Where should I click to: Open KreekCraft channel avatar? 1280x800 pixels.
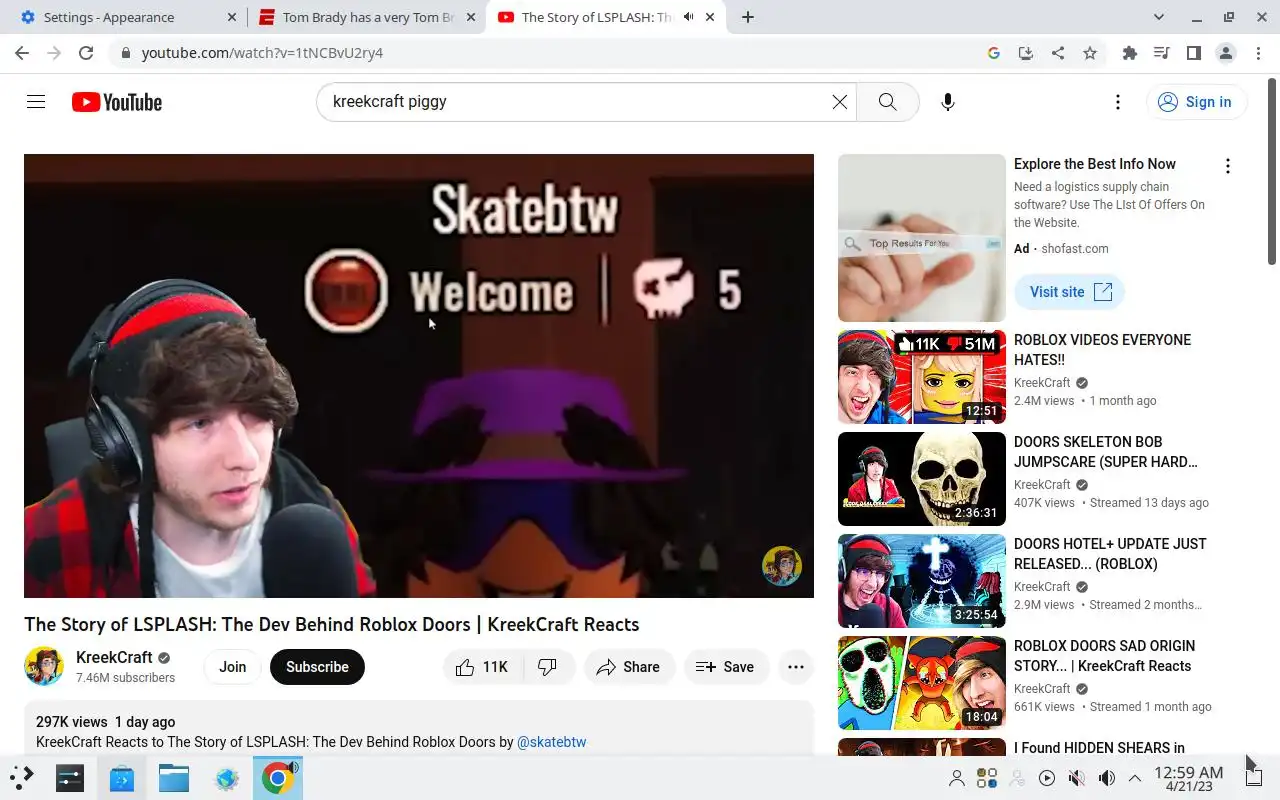(44, 666)
